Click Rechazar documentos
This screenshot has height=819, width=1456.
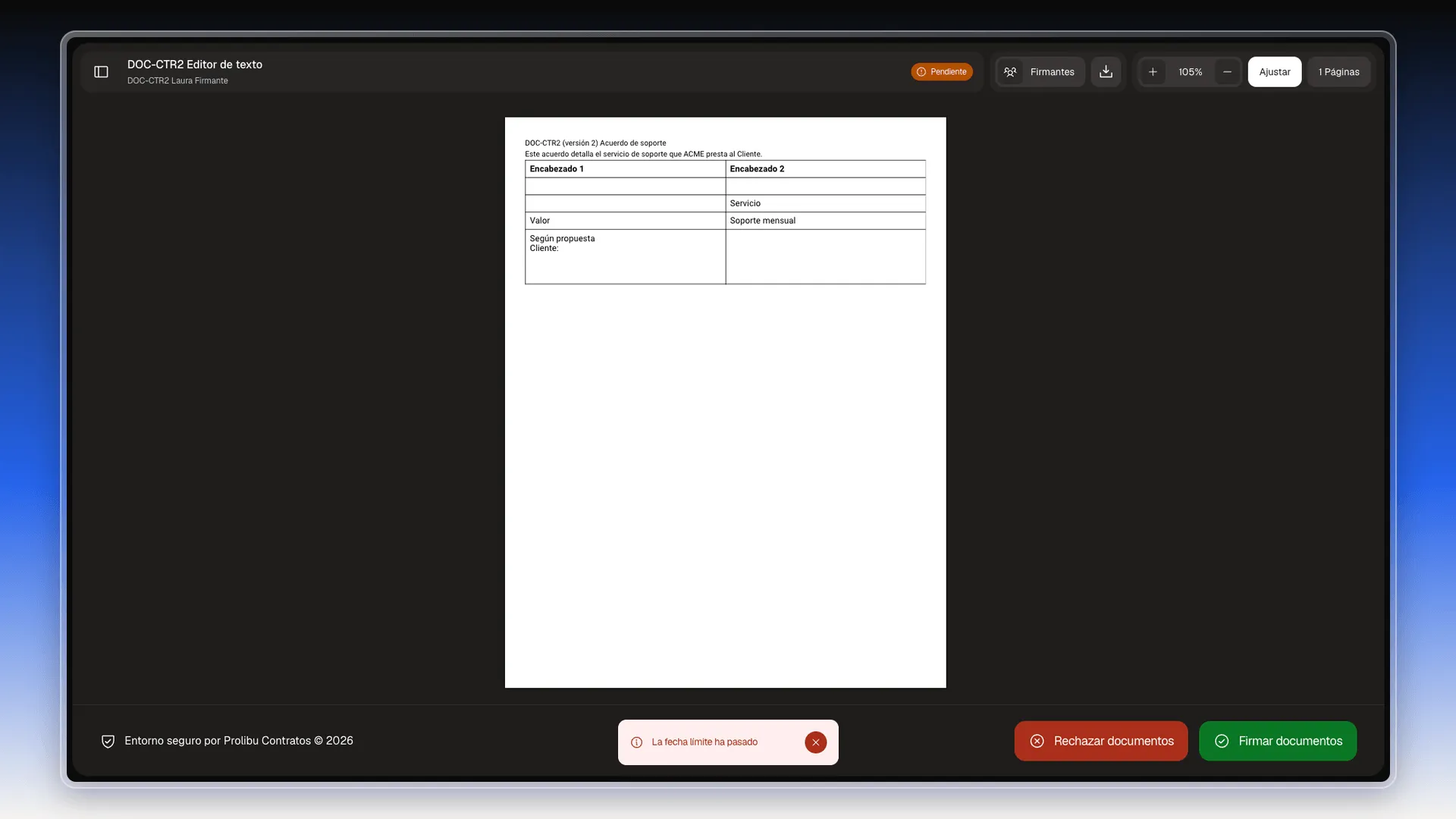coord(1101,741)
